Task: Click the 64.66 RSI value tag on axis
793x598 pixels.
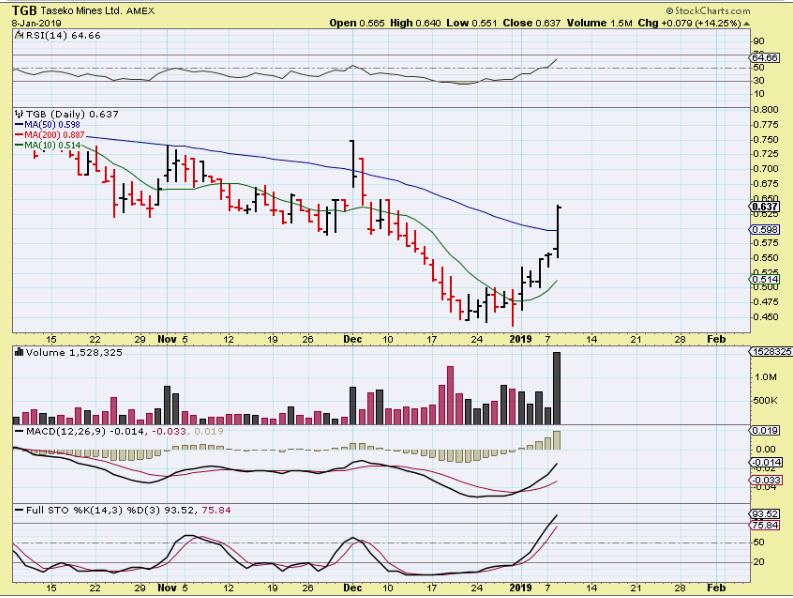Action: click(x=765, y=58)
